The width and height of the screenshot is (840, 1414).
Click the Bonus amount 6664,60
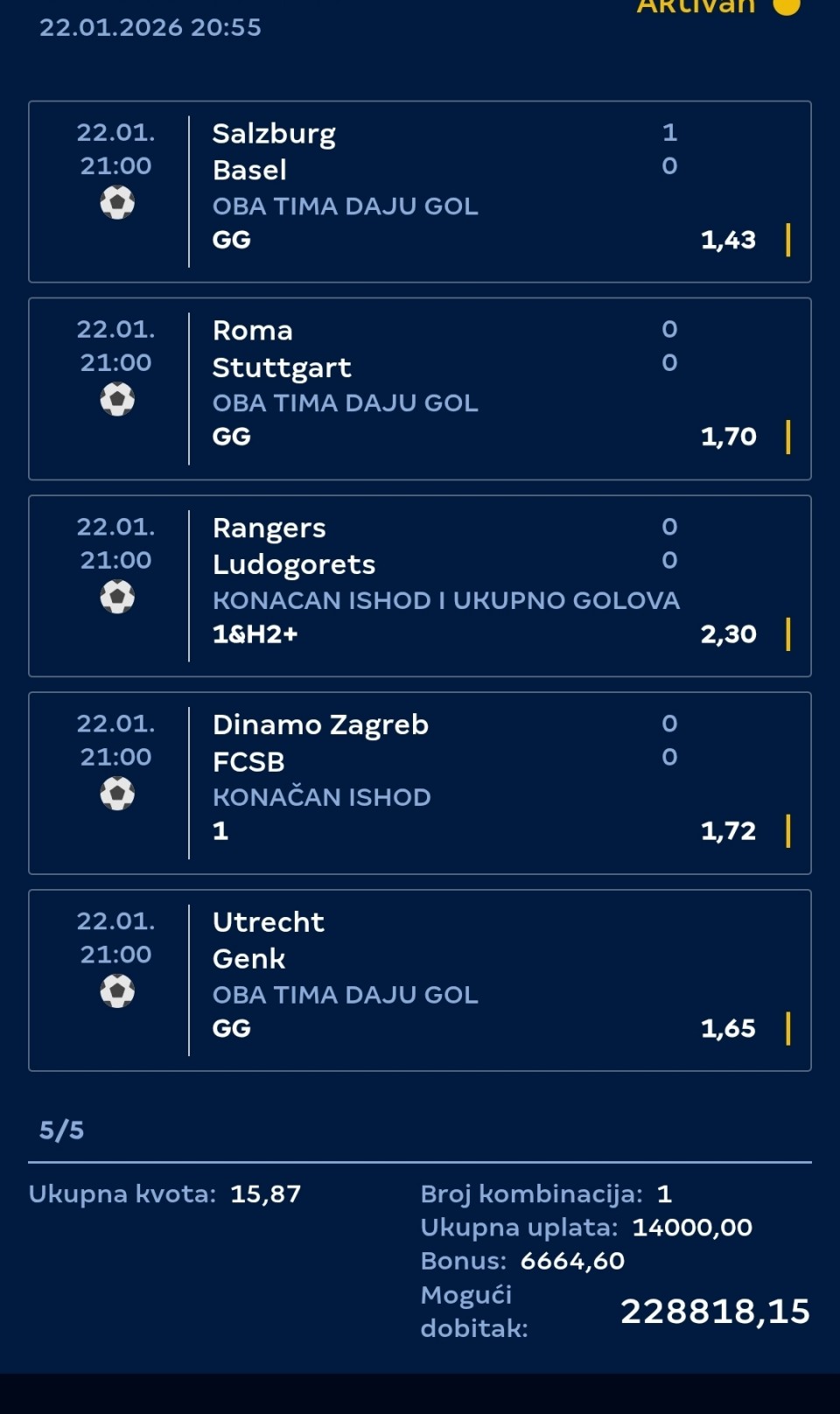(572, 1261)
